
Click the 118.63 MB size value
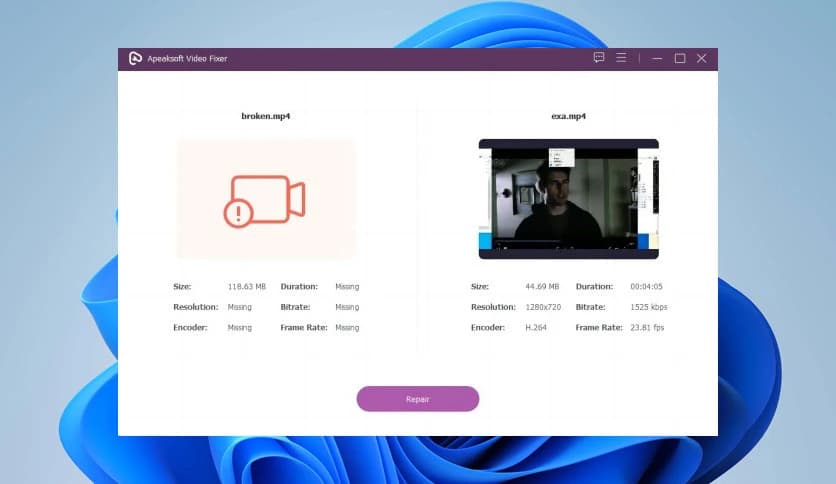pyautogui.click(x=246, y=287)
